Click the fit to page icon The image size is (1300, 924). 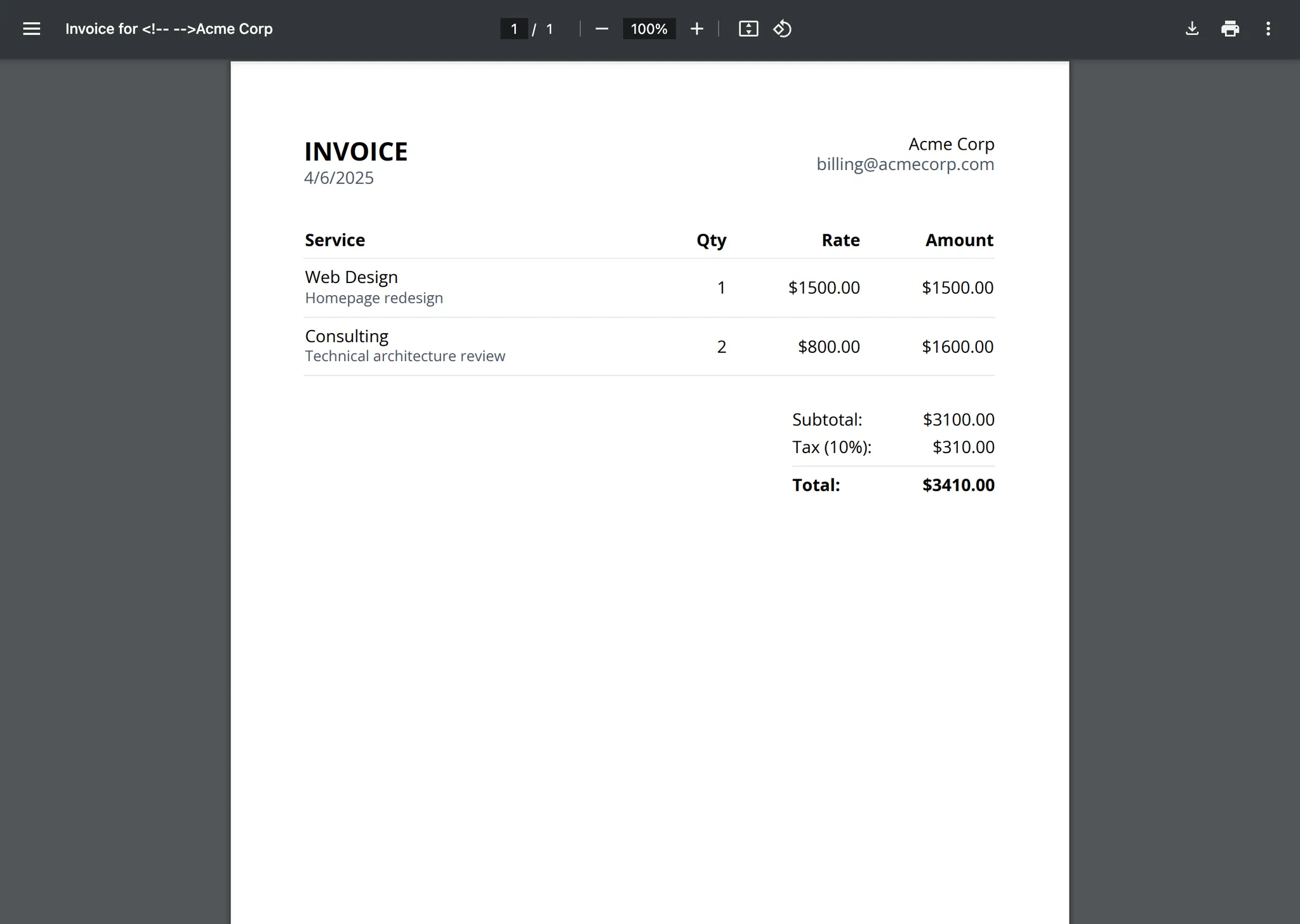(x=748, y=29)
